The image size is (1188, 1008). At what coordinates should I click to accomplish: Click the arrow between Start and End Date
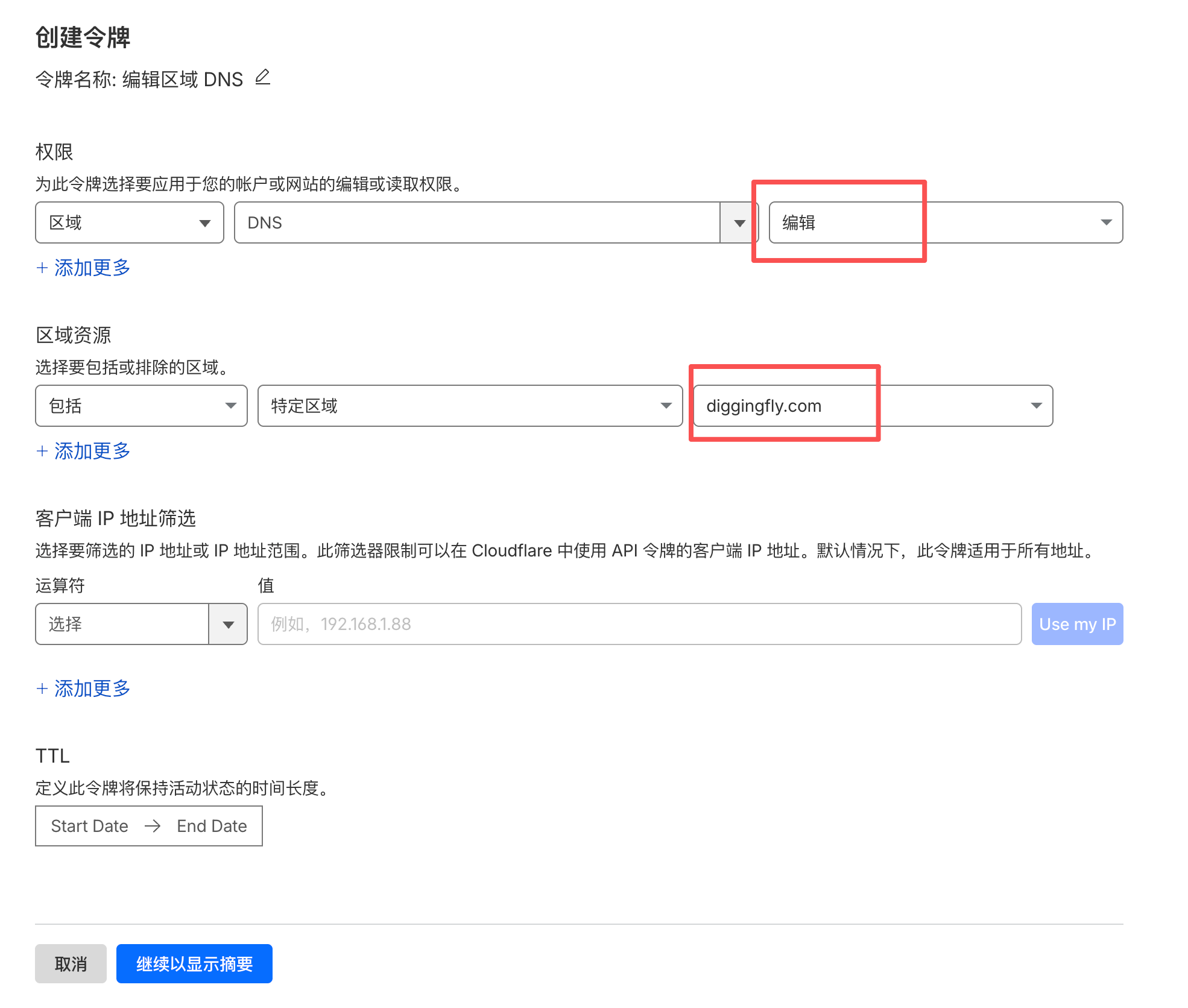pyautogui.click(x=153, y=827)
